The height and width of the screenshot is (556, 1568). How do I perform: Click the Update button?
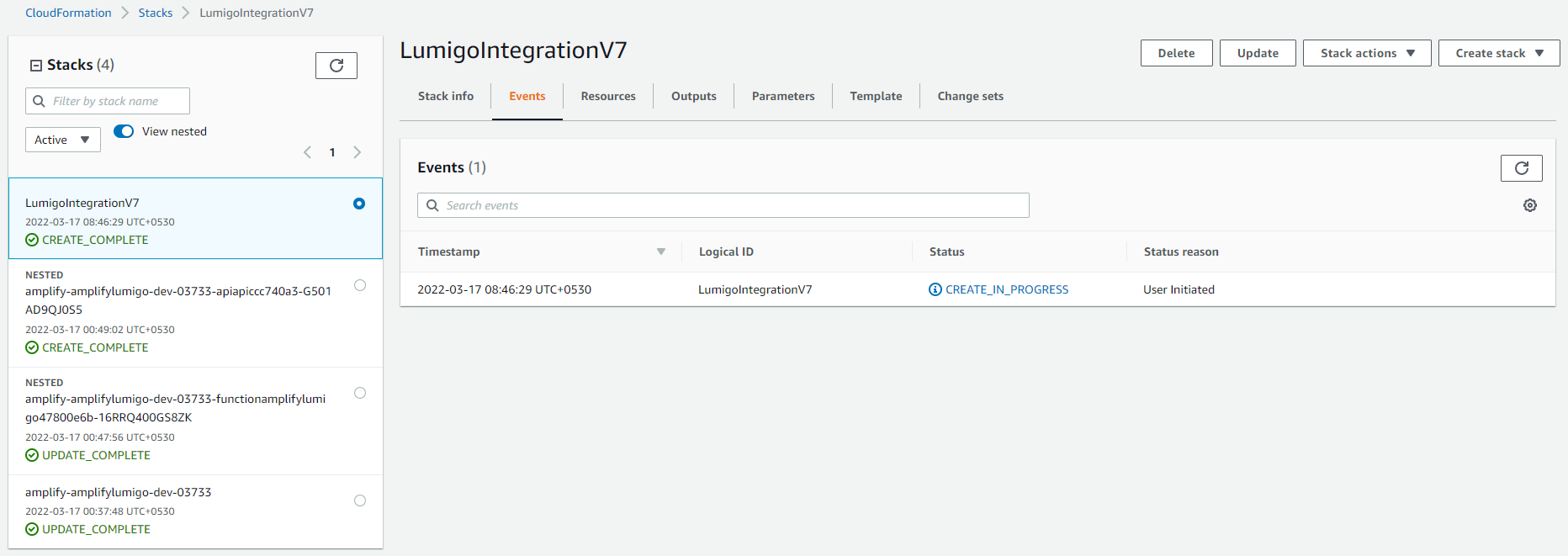(1258, 53)
